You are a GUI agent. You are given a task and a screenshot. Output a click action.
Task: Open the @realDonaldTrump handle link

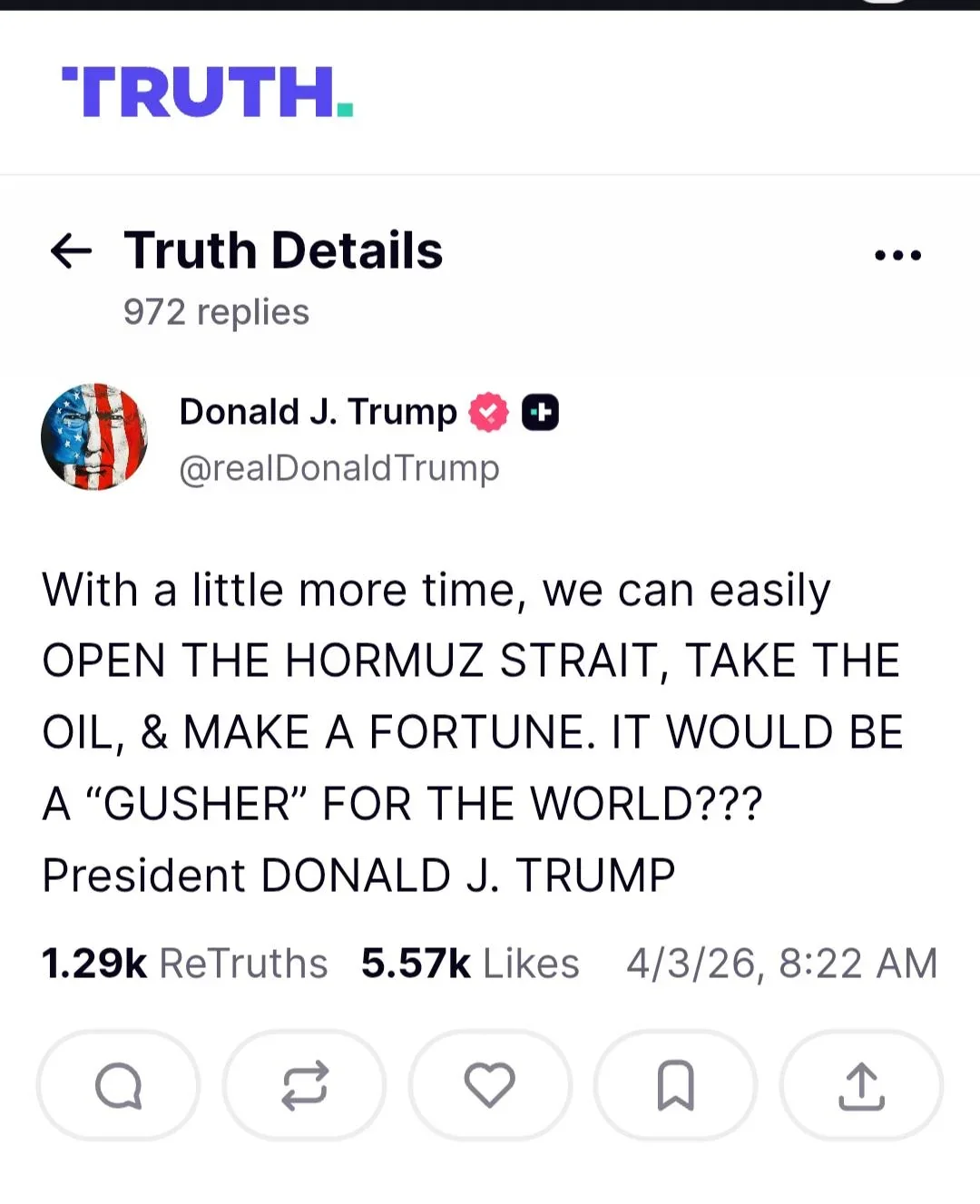pyautogui.click(x=339, y=468)
